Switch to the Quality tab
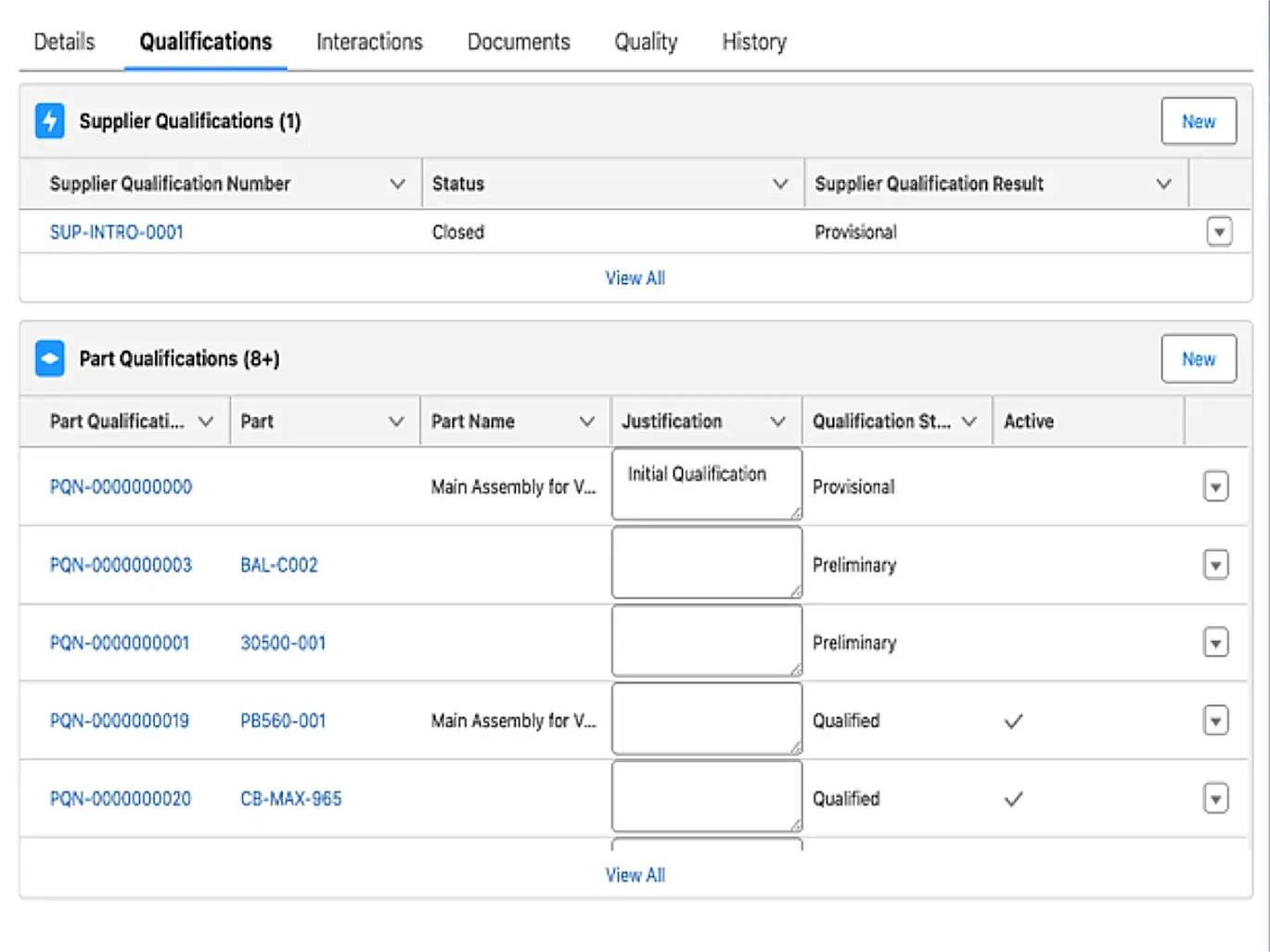The image size is (1270, 952). point(646,42)
